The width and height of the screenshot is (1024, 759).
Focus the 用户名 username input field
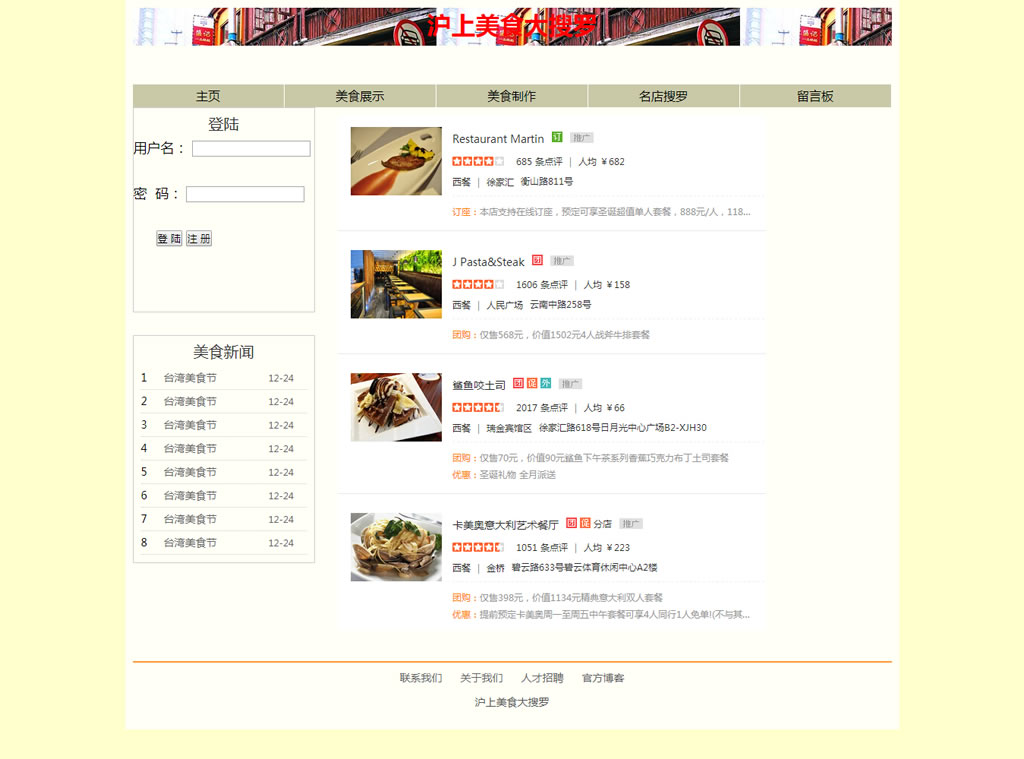click(x=251, y=149)
